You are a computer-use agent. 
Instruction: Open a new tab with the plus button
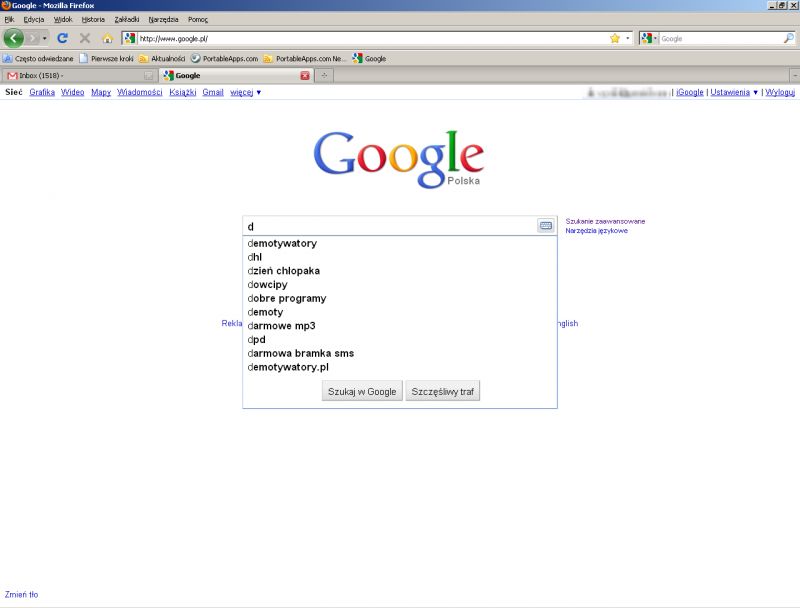coord(324,75)
